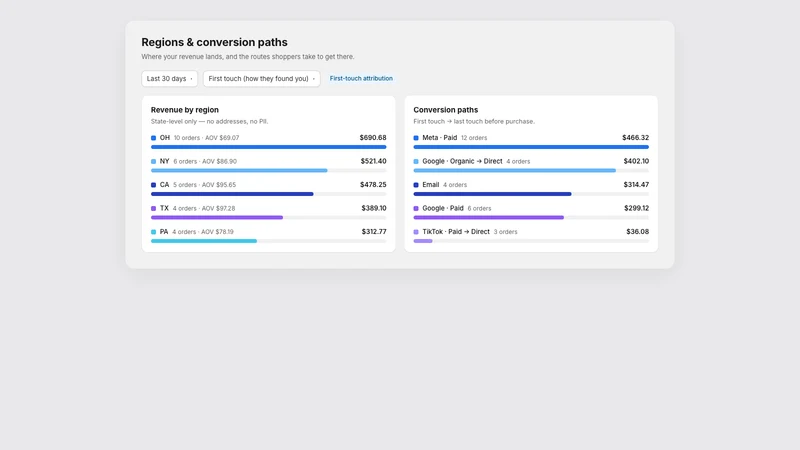The width and height of the screenshot is (800, 450).
Task: Click the Meta · Paid path label
Action: pos(440,138)
